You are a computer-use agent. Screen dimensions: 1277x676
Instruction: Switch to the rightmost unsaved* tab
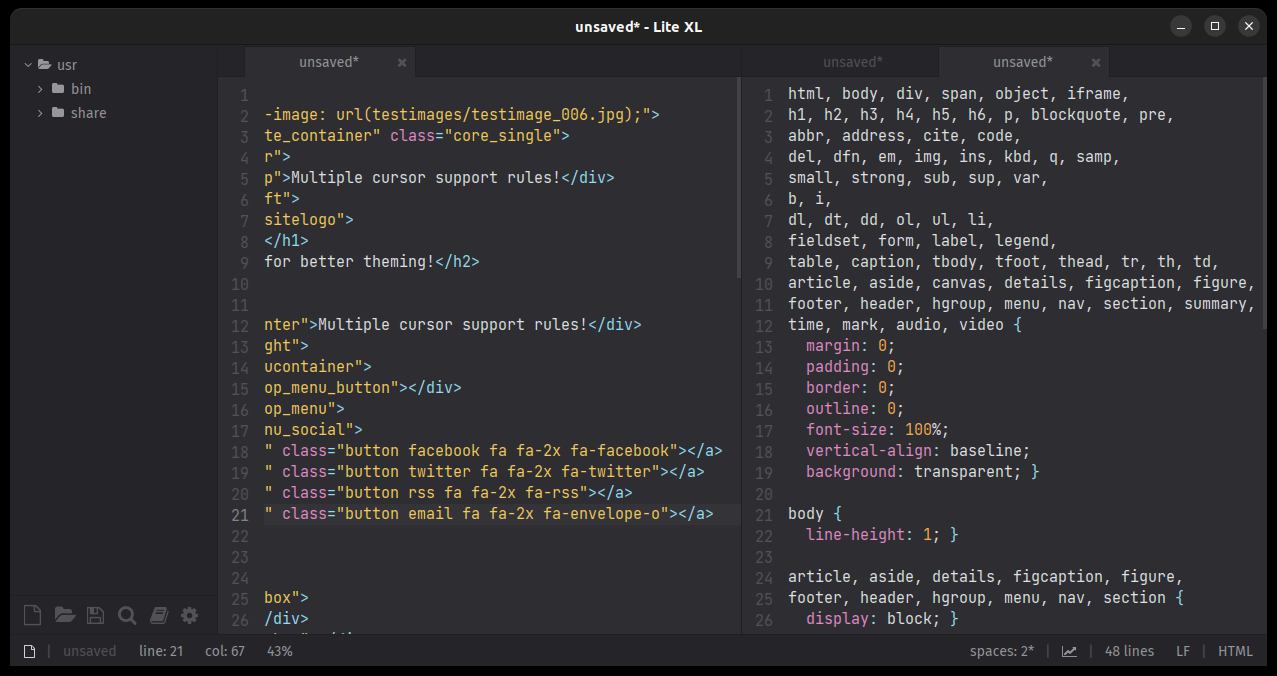(1022, 62)
